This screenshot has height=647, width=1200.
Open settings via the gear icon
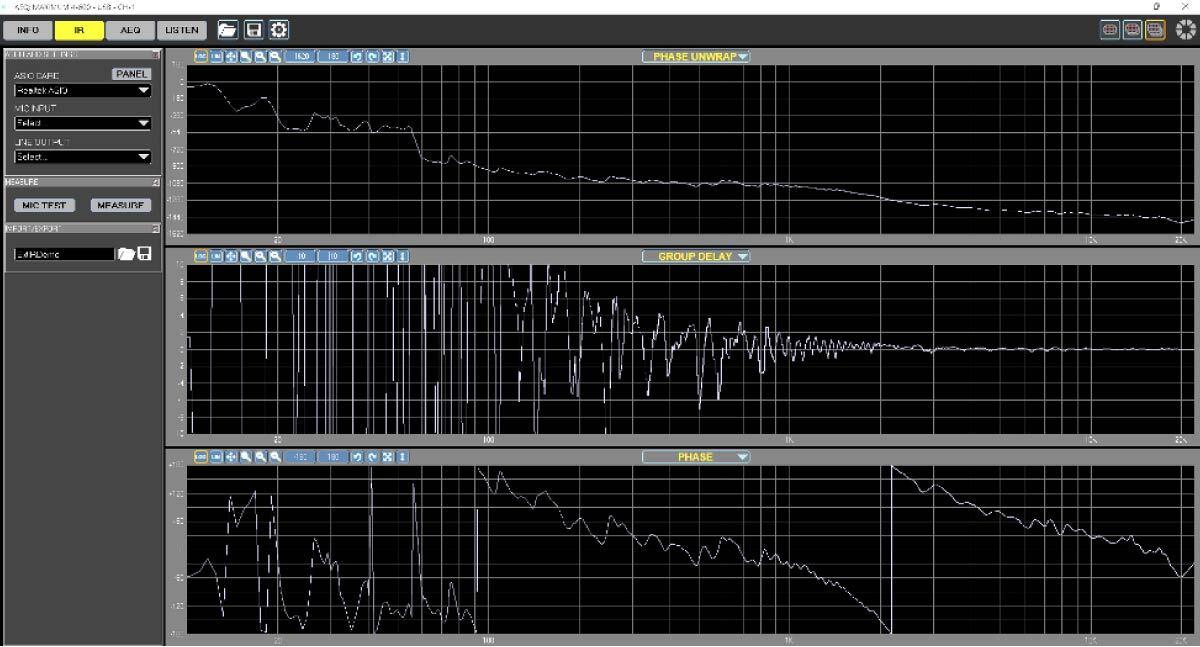[279, 30]
